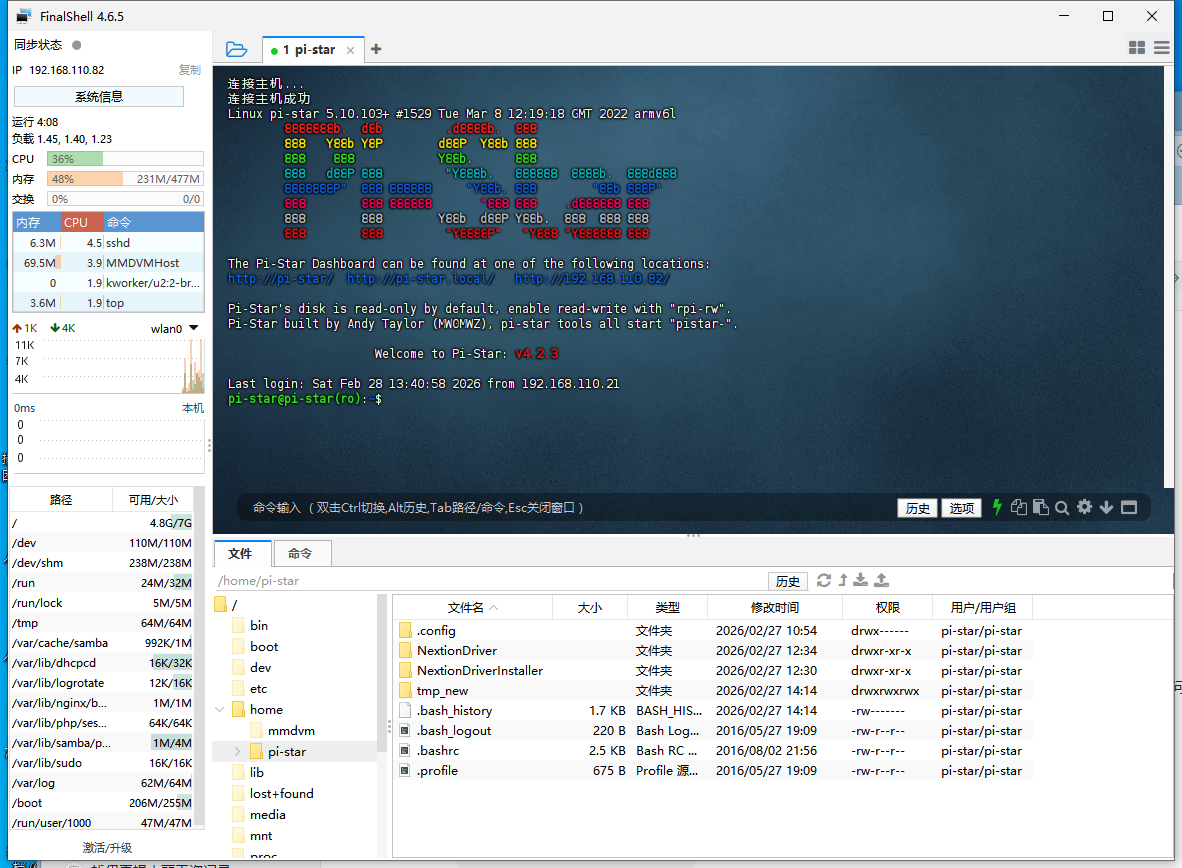Toggle fullscreen terminal window icon
The height and width of the screenshot is (868, 1182).
pos(1129,507)
